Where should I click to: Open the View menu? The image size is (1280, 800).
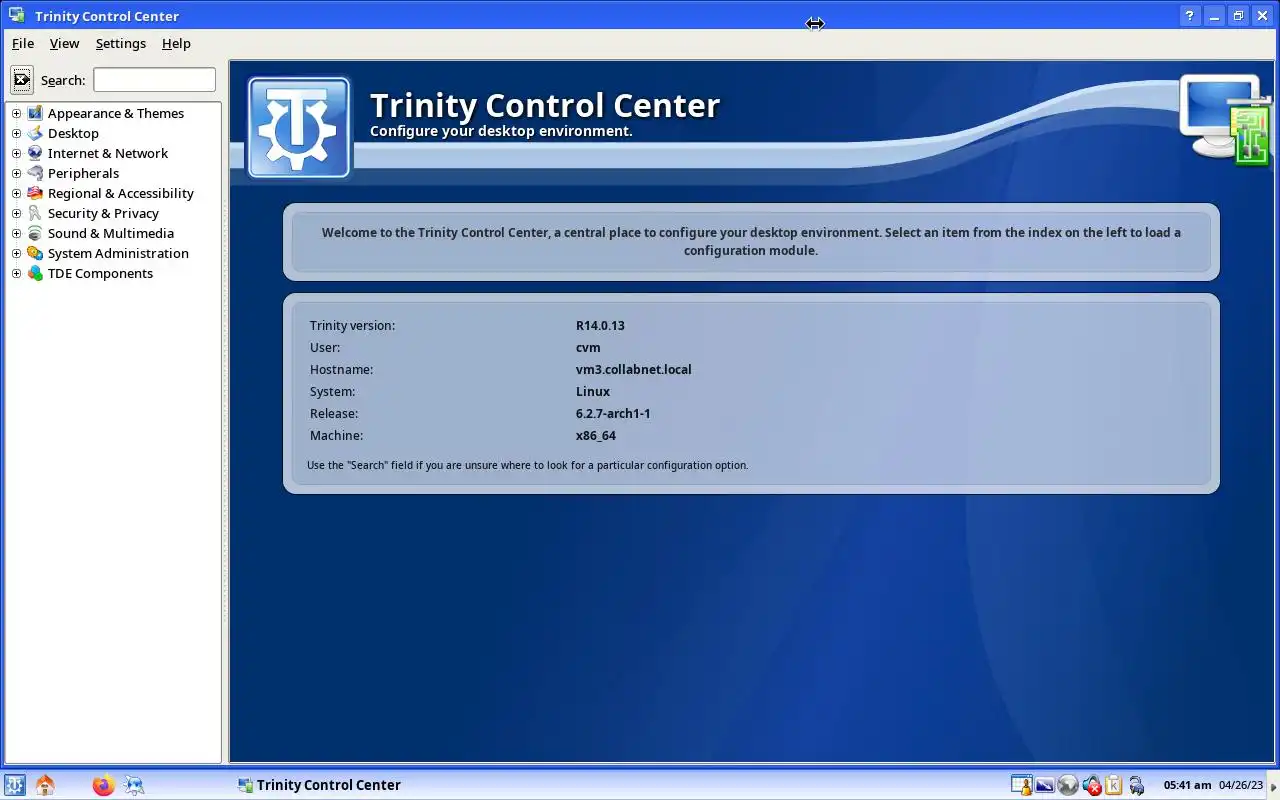pyautogui.click(x=64, y=43)
